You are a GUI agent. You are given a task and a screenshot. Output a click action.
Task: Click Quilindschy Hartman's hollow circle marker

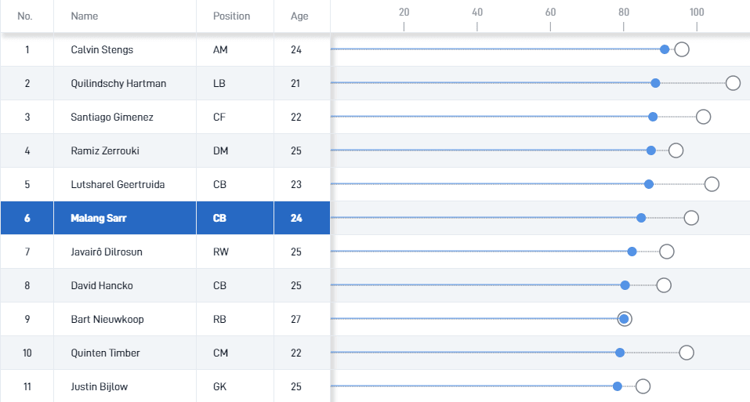tap(733, 83)
